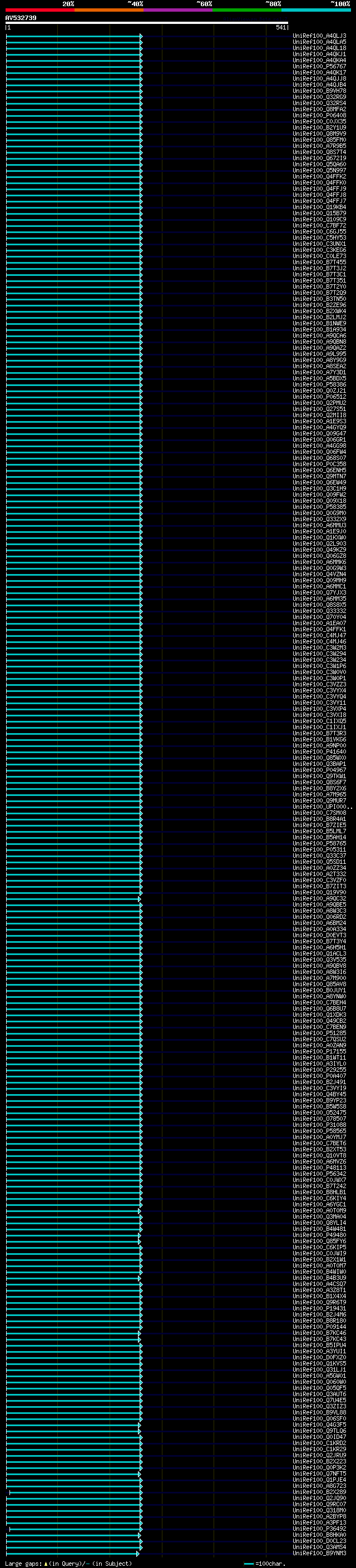This screenshot has width=356, height=1568.
Task: Select label UniRef100_A3YUI1
Action: (x=319, y=1351)
